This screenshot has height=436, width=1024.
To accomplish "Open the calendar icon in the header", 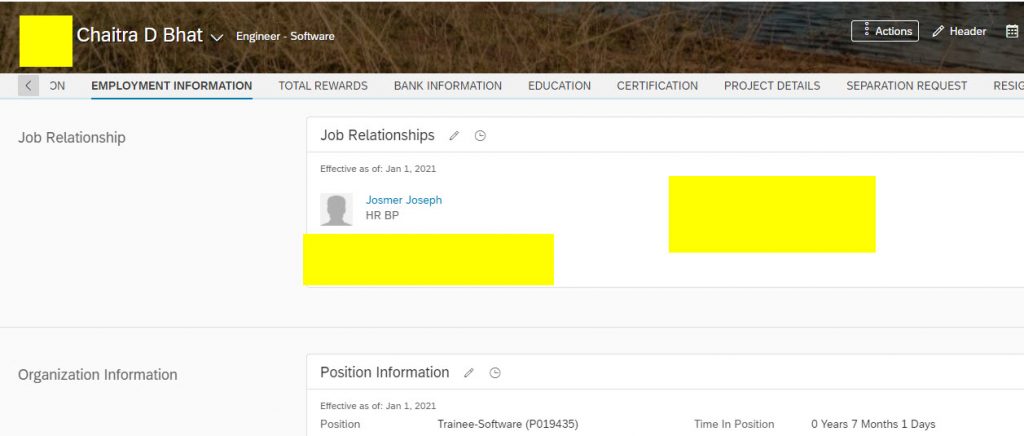I will click(x=1012, y=31).
